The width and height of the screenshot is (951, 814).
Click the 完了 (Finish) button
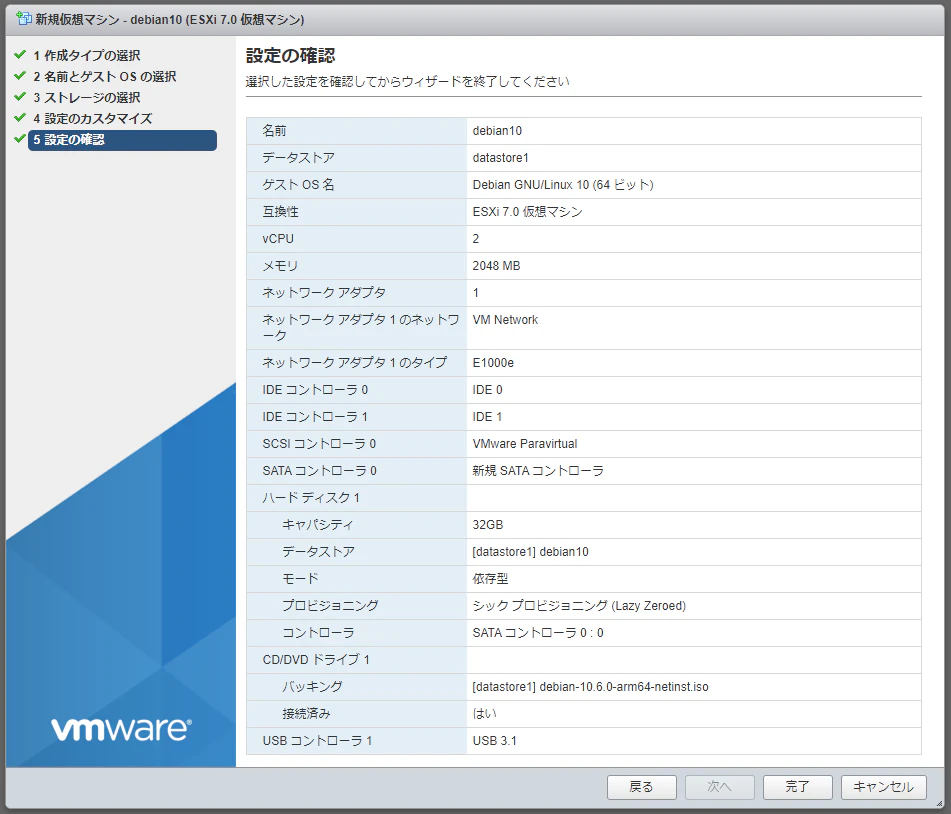(x=798, y=787)
